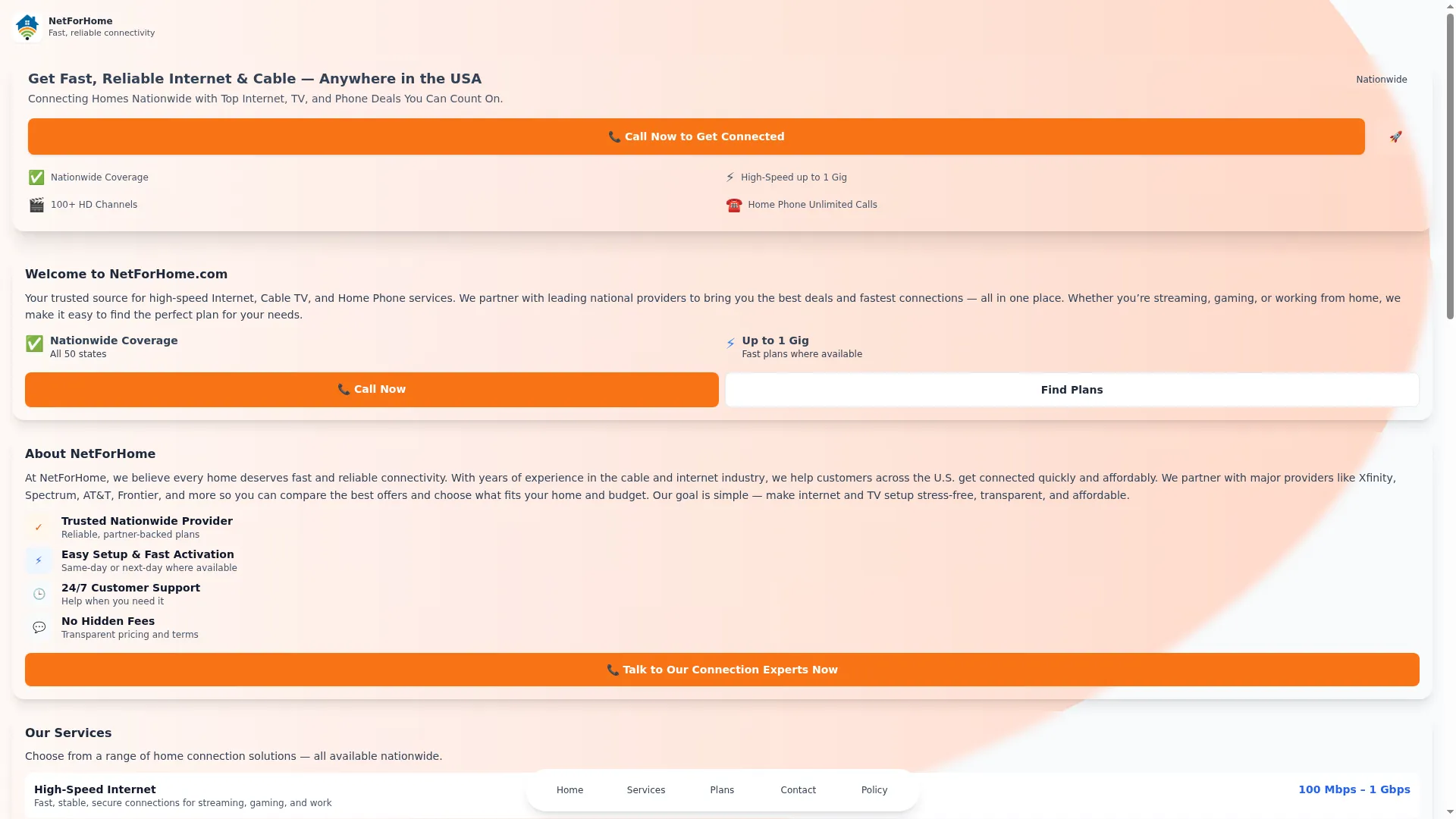The height and width of the screenshot is (819, 1456).
Task: Click the lightning icon for Easy Setup & Fast Activation
Action: pyautogui.click(x=39, y=560)
